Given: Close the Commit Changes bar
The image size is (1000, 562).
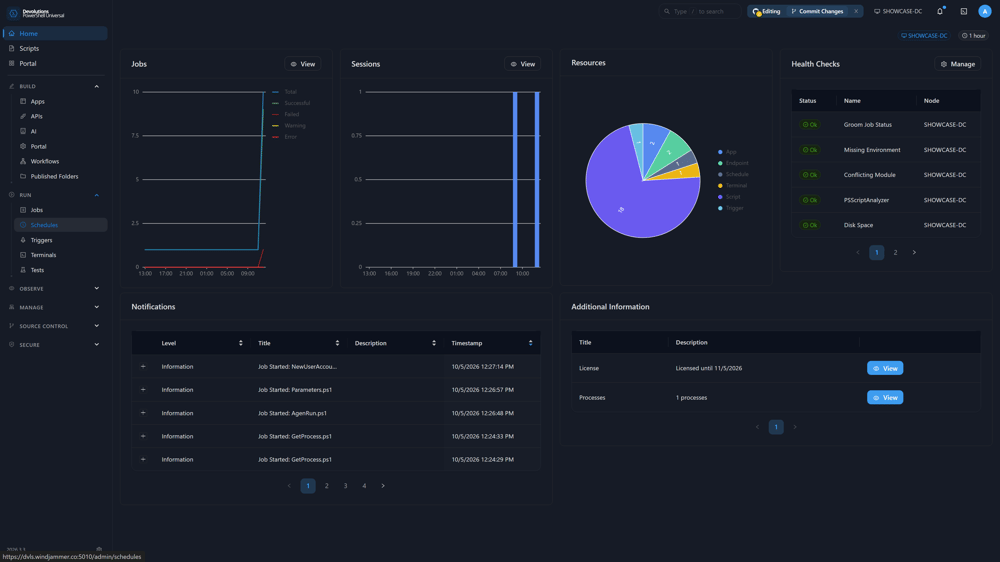Looking at the screenshot, I should [x=856, y=11].
